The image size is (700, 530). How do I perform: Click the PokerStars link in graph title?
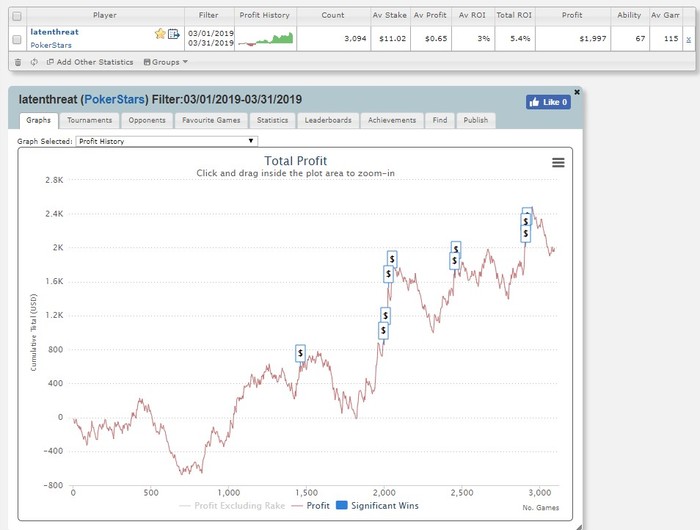click(114, 99)
